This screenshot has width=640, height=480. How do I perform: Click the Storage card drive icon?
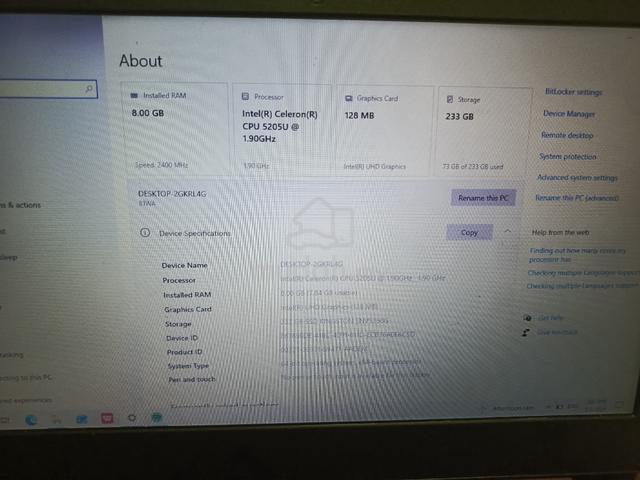[x=450, y=99]
